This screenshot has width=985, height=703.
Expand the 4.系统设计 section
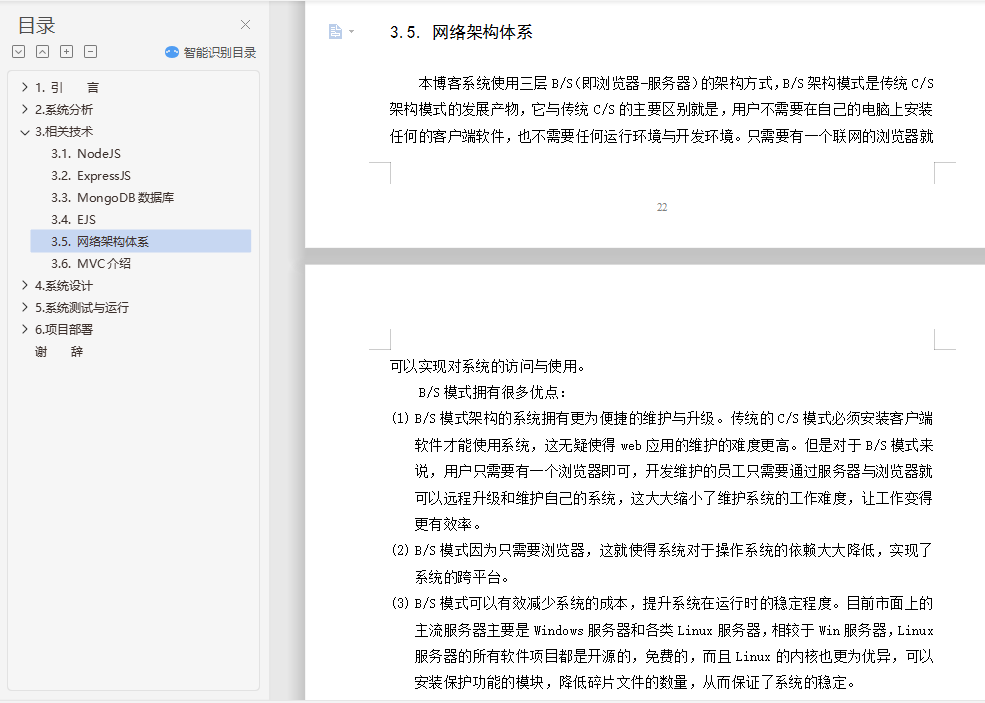(24, 285)
